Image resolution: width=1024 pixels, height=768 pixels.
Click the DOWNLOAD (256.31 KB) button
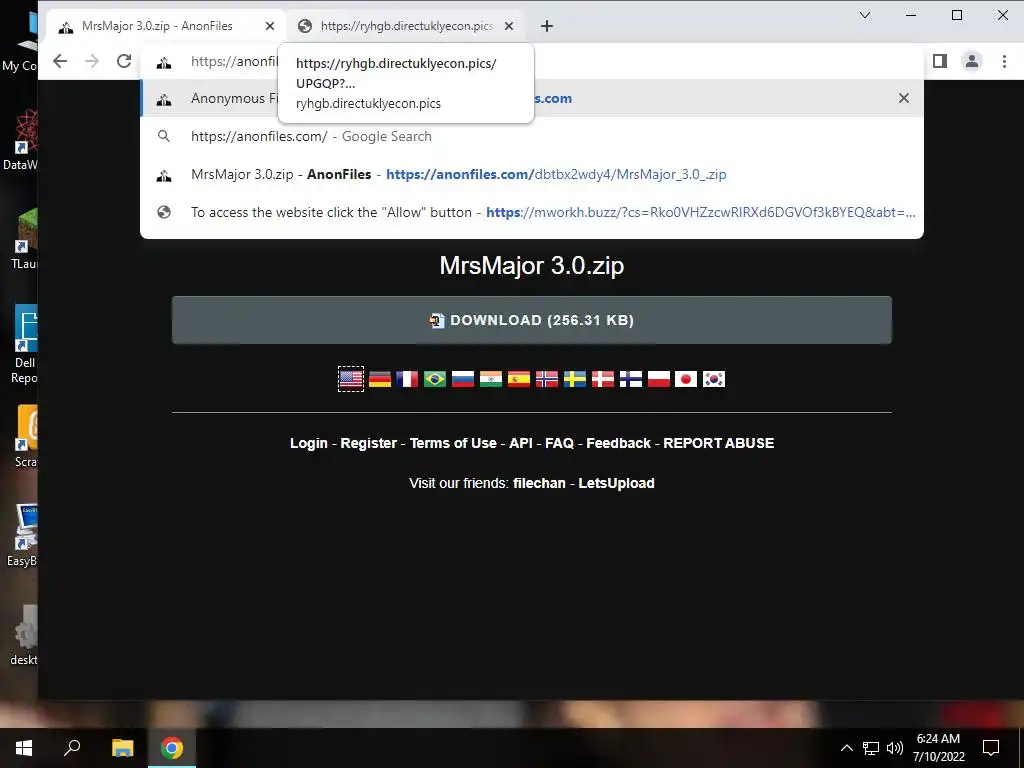pos(532,320)
